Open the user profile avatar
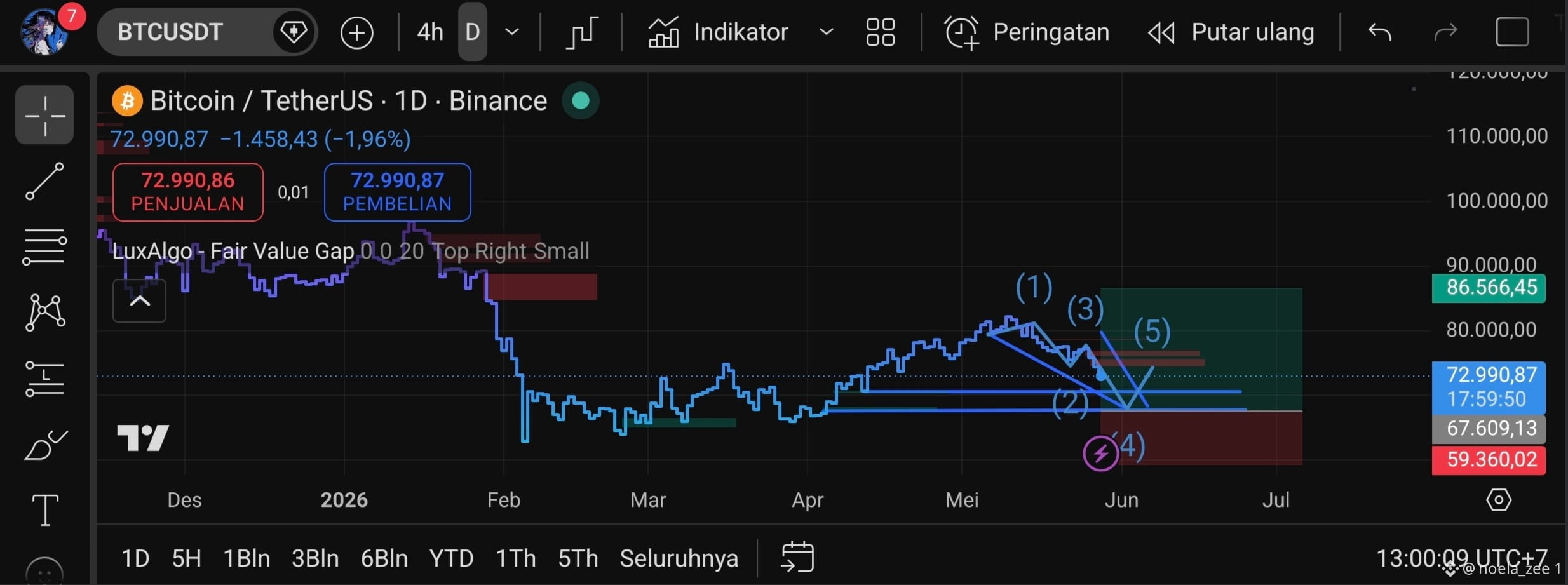The width and height of the screenshot is (1568, 585). [x=44, y=32]
